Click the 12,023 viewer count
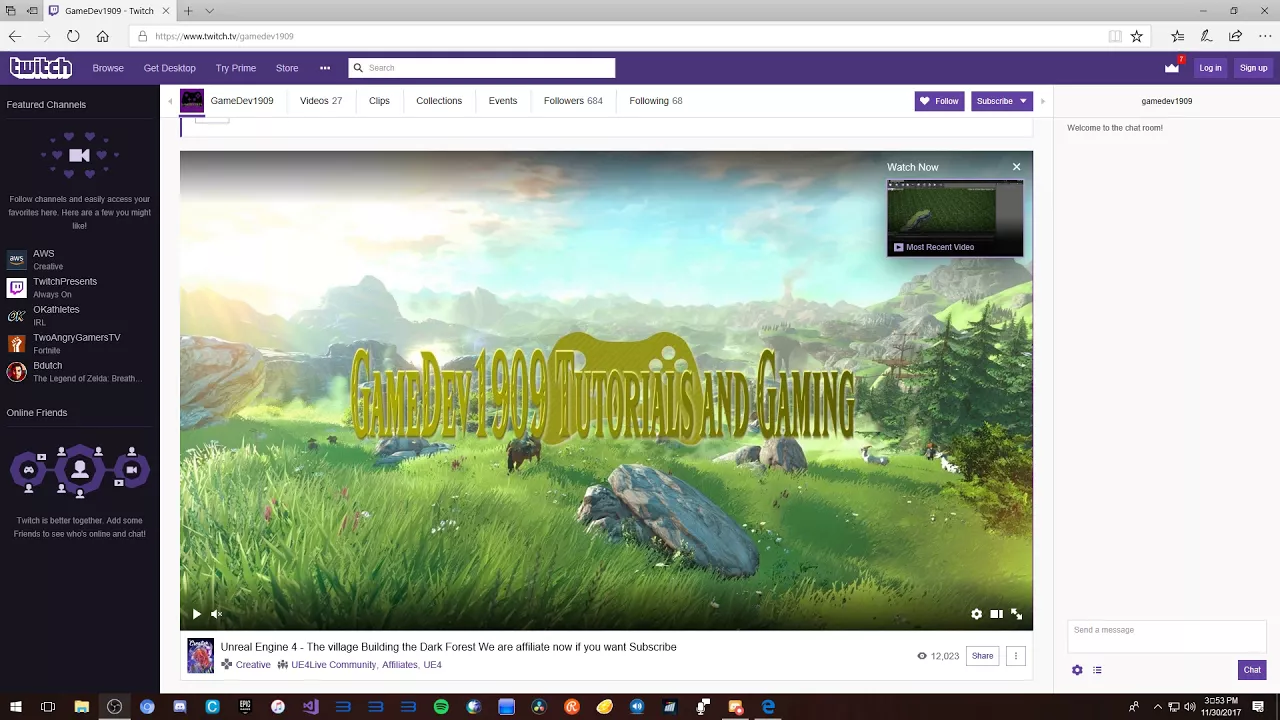 click(x=938, y=656)
